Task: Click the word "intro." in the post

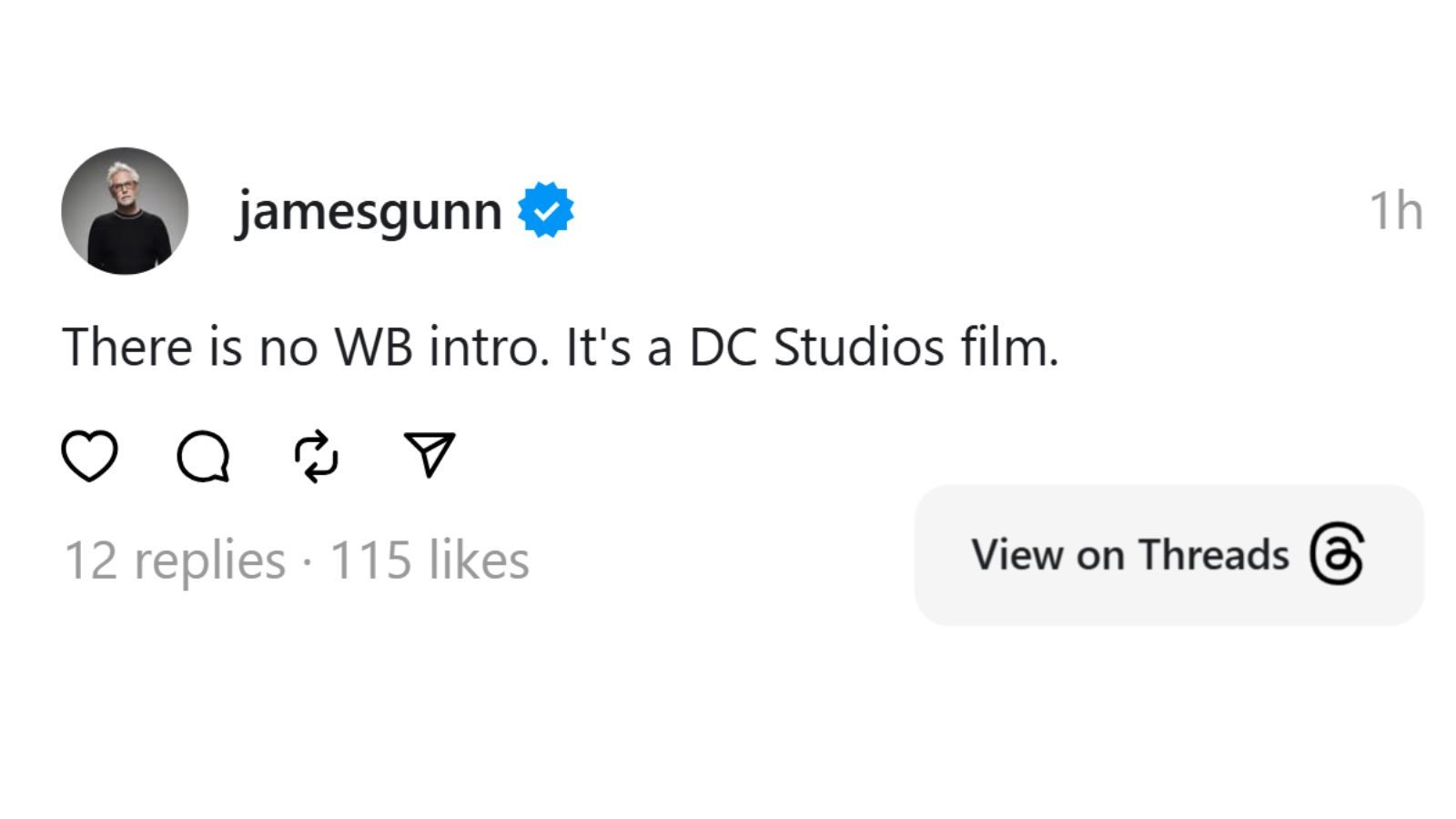Action: click(x=489, y=348)
